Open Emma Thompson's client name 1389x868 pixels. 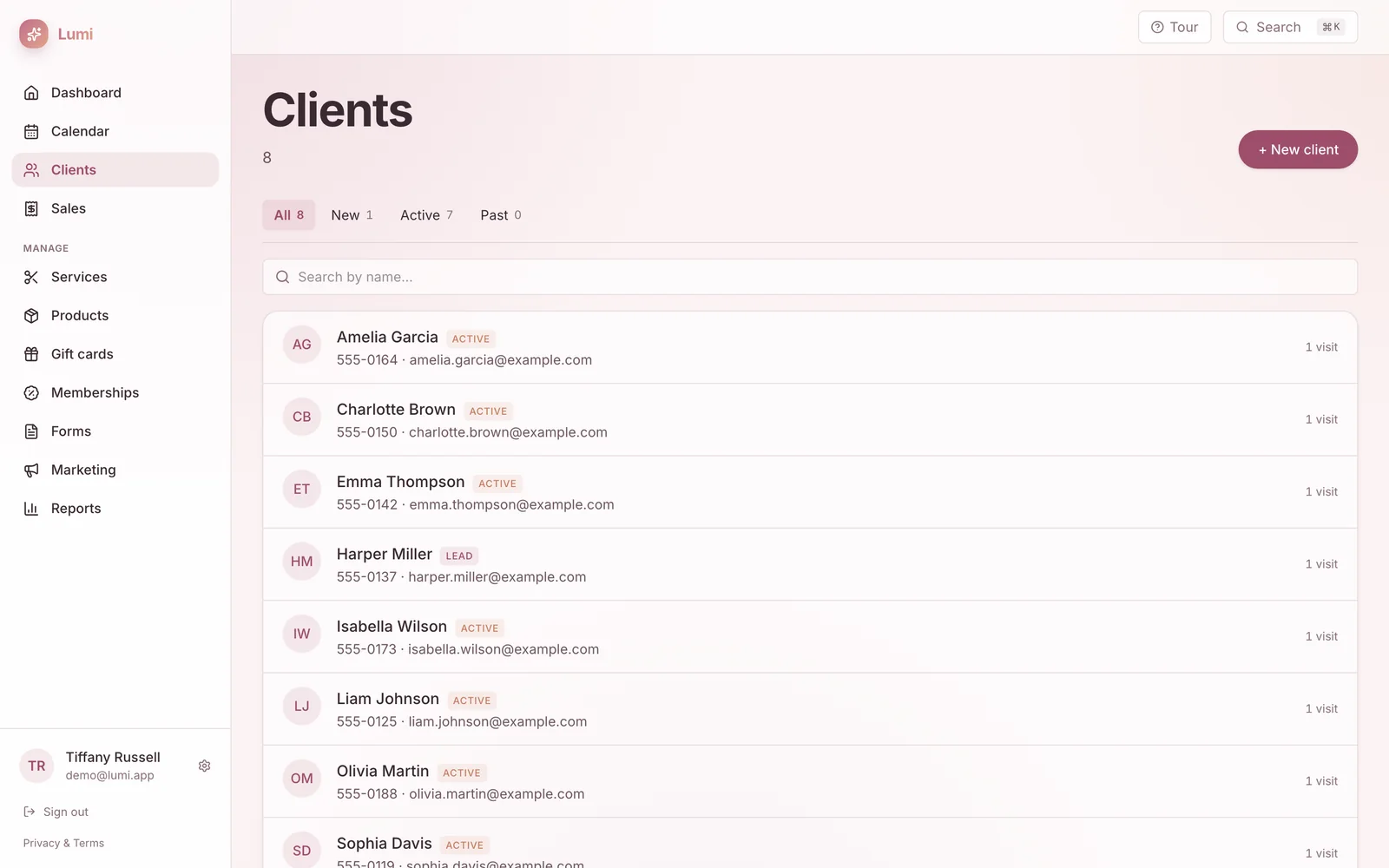point(400,482)
